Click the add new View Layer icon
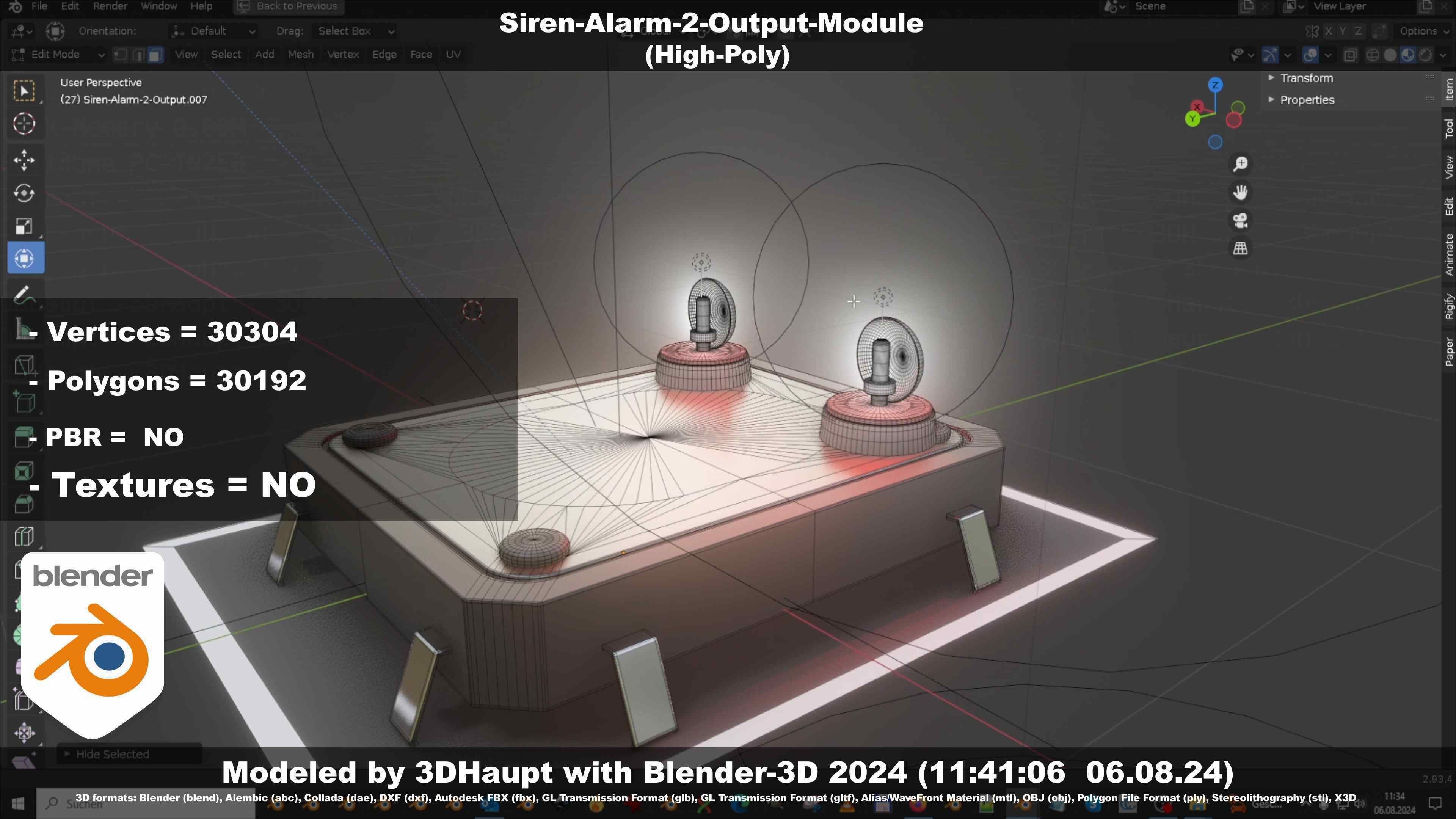The width and height of the screenshot is (1456, 819). 1425,6
